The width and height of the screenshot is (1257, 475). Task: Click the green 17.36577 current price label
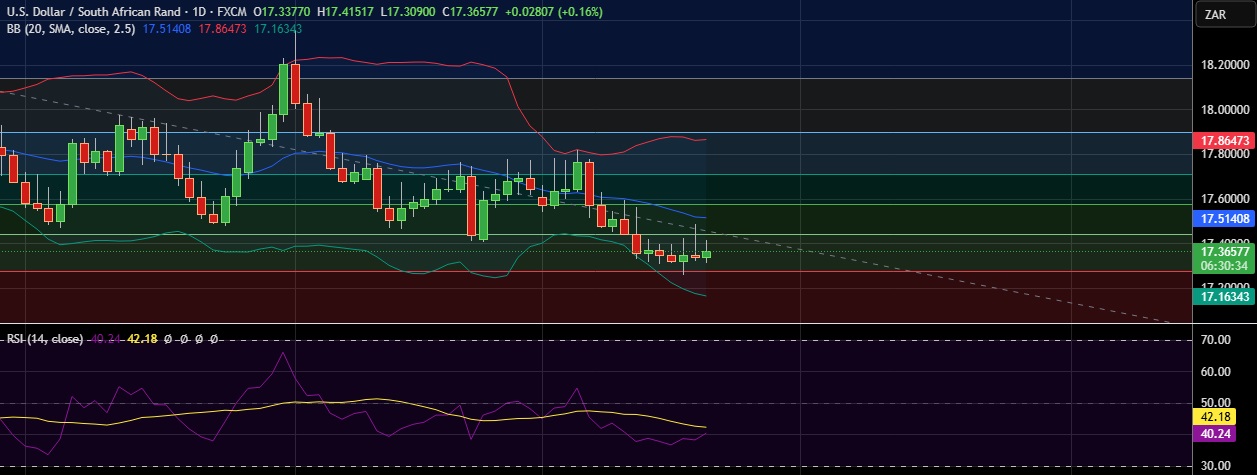pyautogui.click(x=1225, y=253)
